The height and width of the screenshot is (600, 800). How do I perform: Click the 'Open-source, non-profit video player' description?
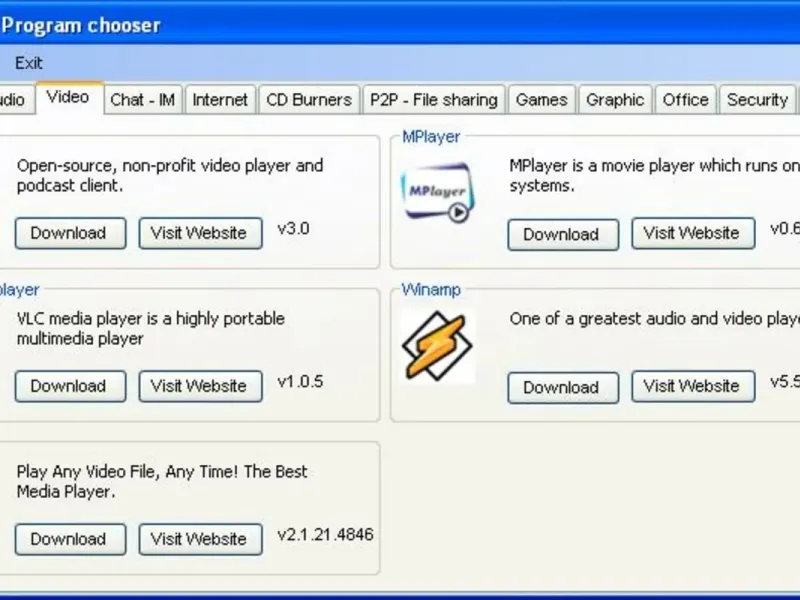point(170,176)
